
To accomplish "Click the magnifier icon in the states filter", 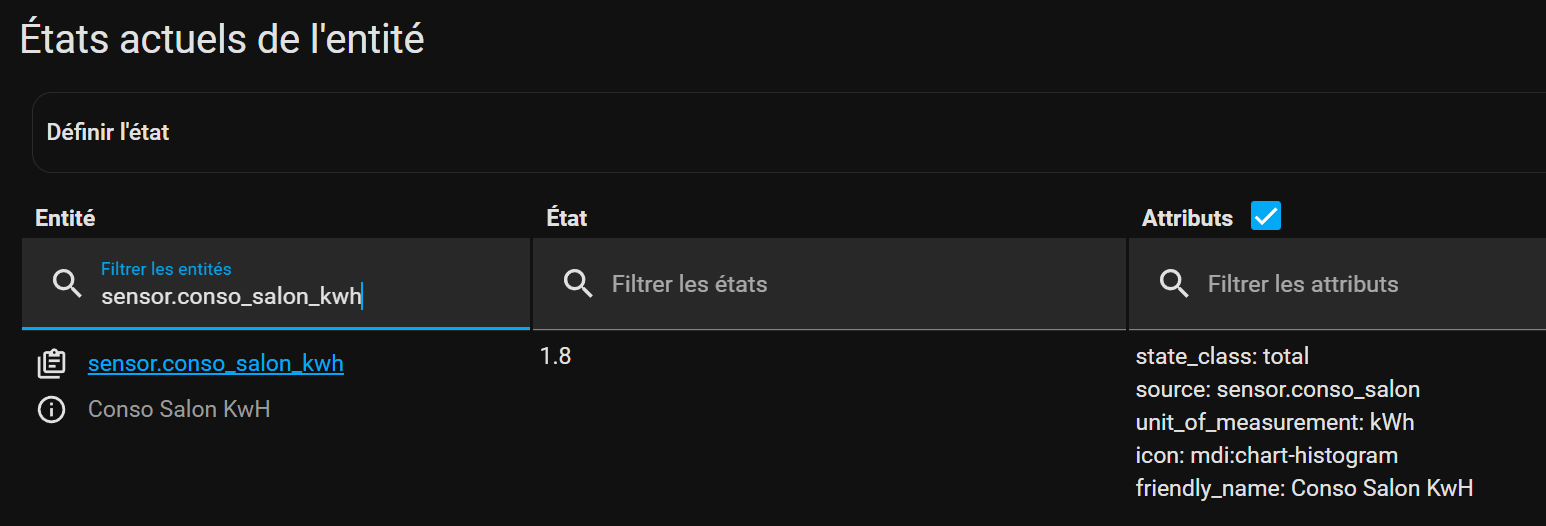I will click(579, 284).
